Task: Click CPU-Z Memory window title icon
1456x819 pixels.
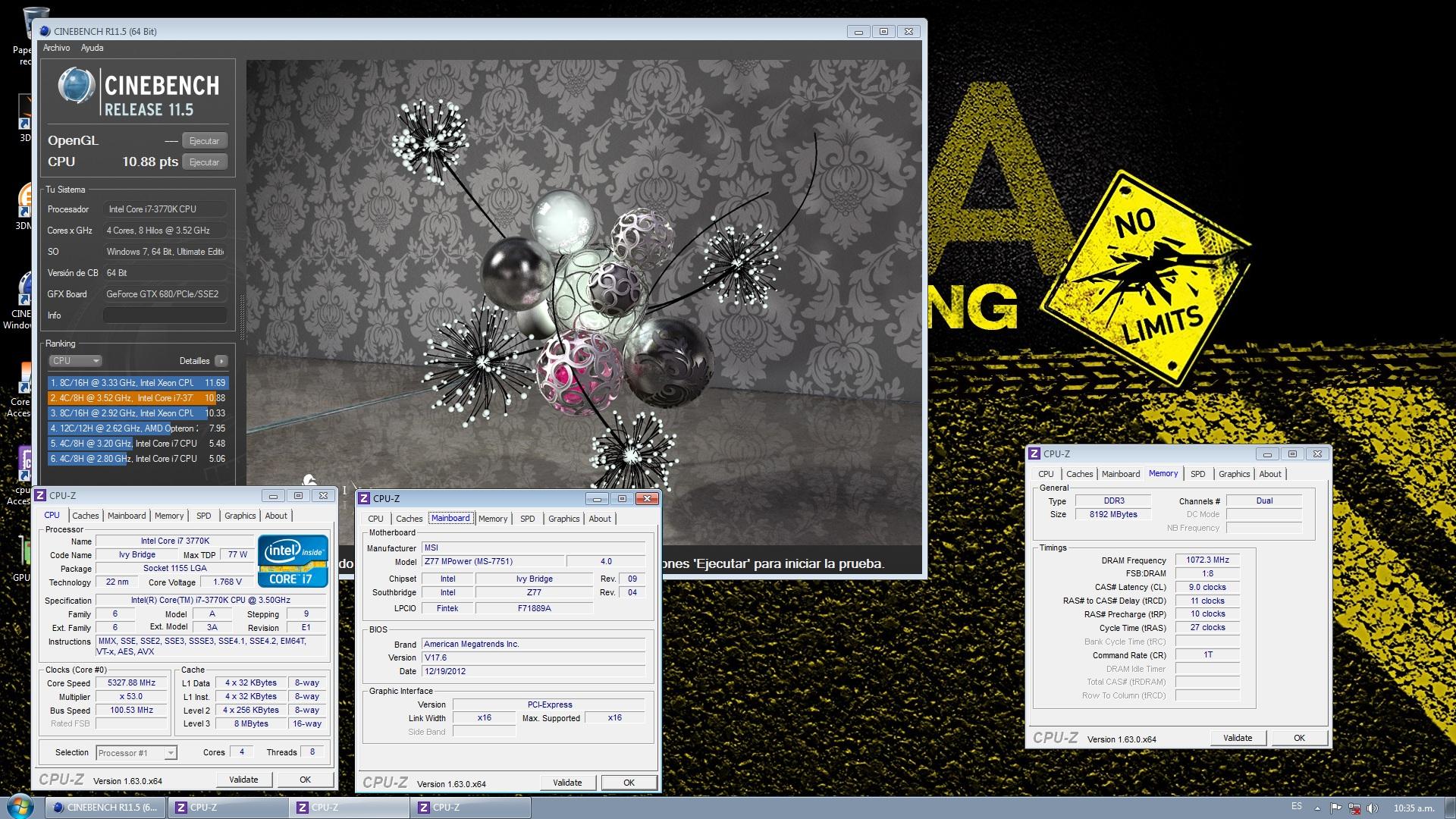Action: point(1034,453)
